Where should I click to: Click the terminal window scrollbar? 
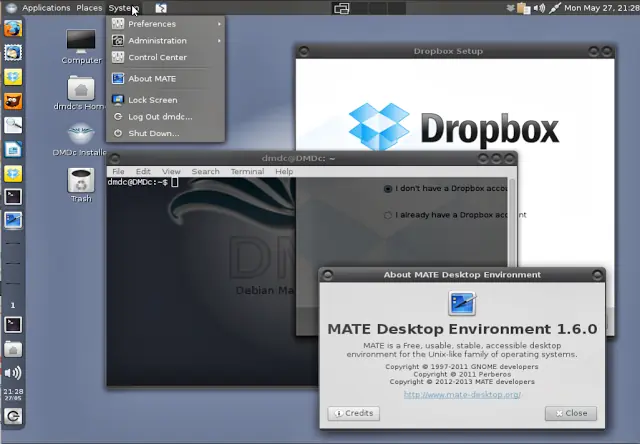512,222
